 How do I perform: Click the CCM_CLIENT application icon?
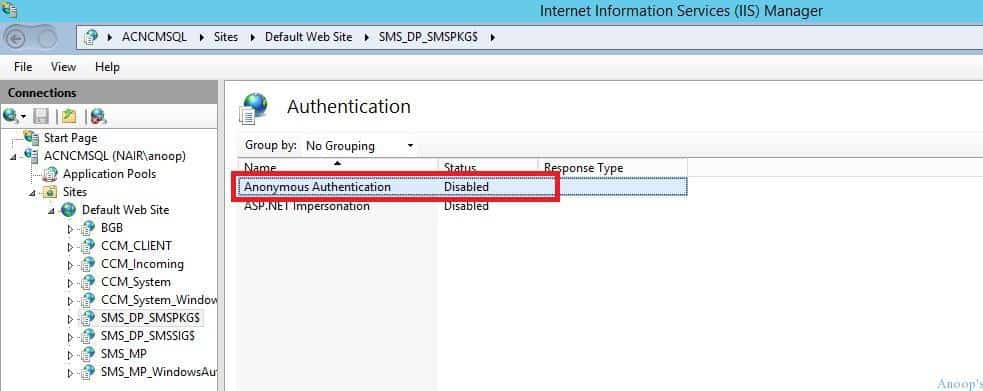[88, 246]
